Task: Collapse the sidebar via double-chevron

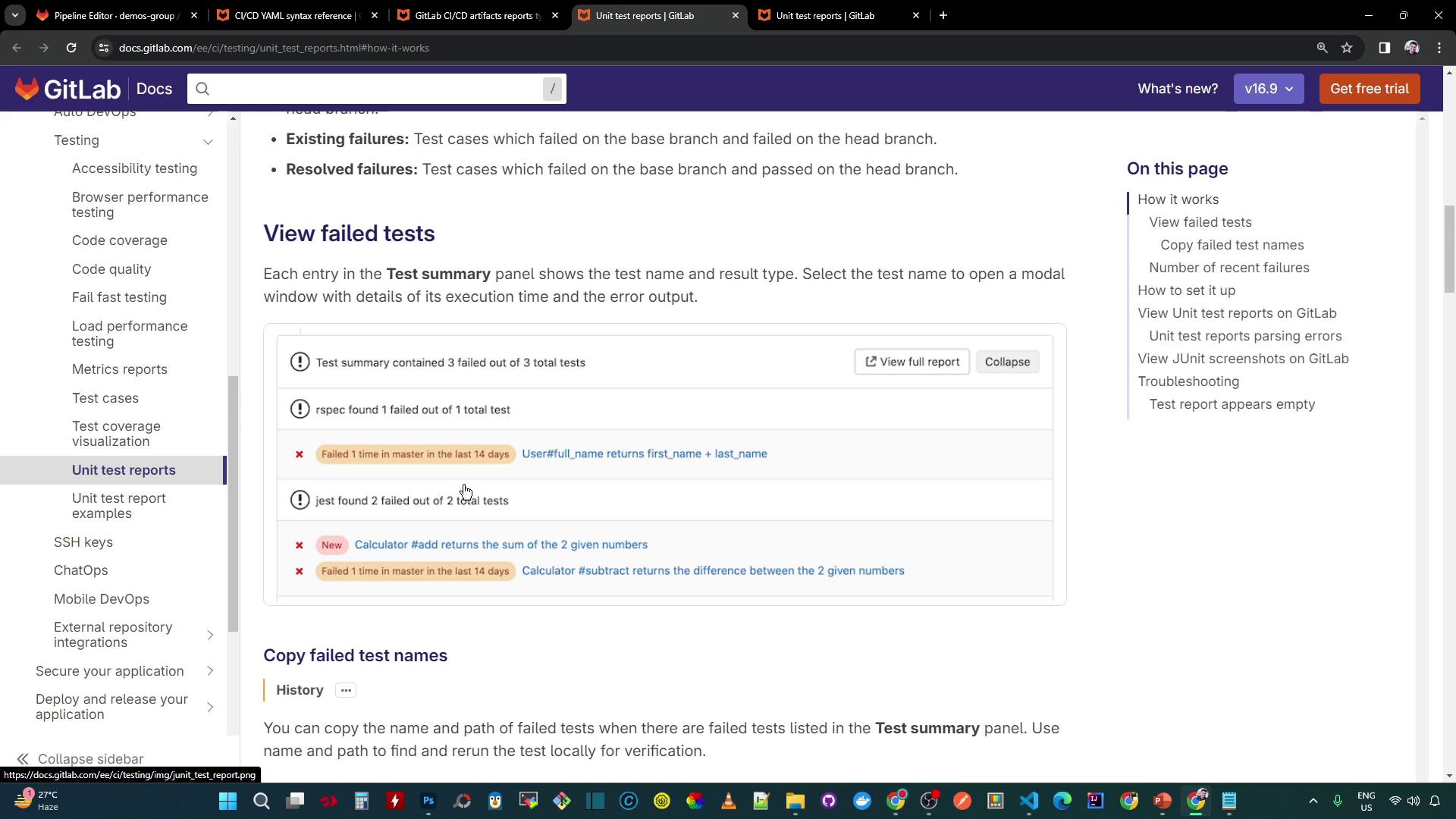Action: (x=23, y=759)
